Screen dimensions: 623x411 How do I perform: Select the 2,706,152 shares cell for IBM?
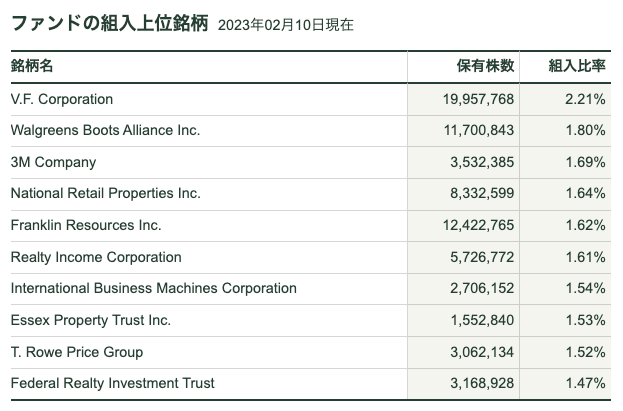point(463,289)
